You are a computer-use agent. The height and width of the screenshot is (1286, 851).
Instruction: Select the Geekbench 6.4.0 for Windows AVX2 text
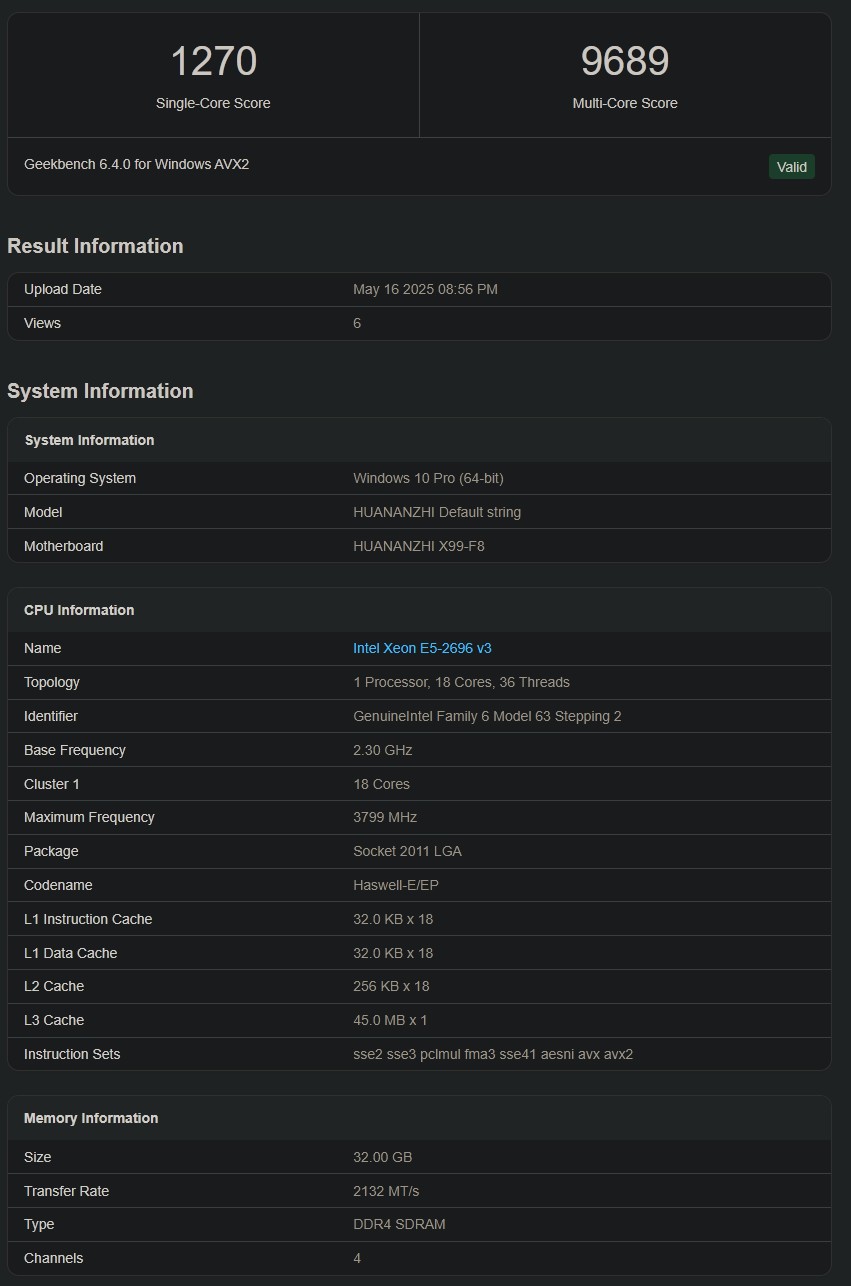(136, 164)
